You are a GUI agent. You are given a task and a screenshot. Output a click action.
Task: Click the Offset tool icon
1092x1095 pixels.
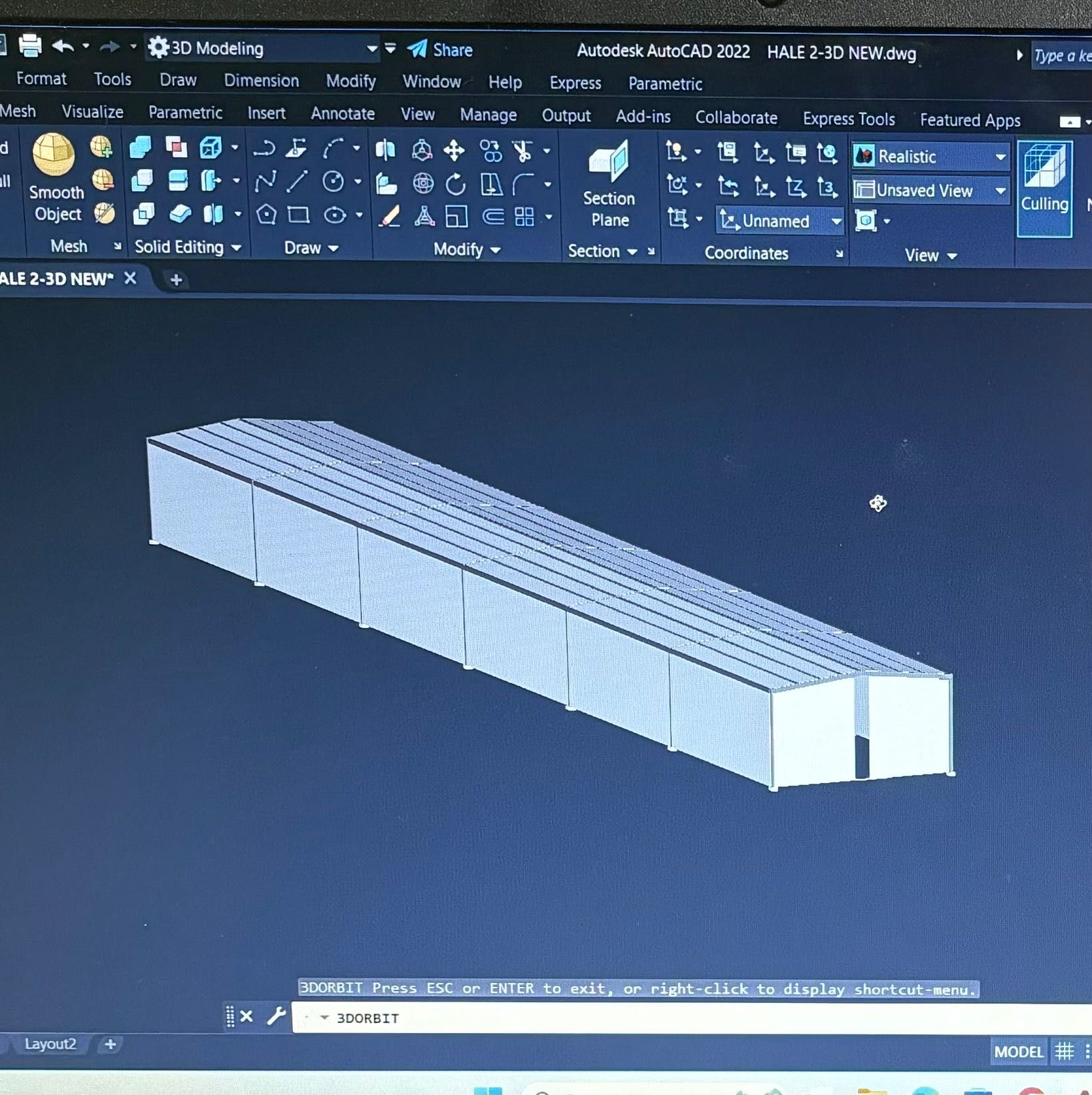click(x=493, y=217)
